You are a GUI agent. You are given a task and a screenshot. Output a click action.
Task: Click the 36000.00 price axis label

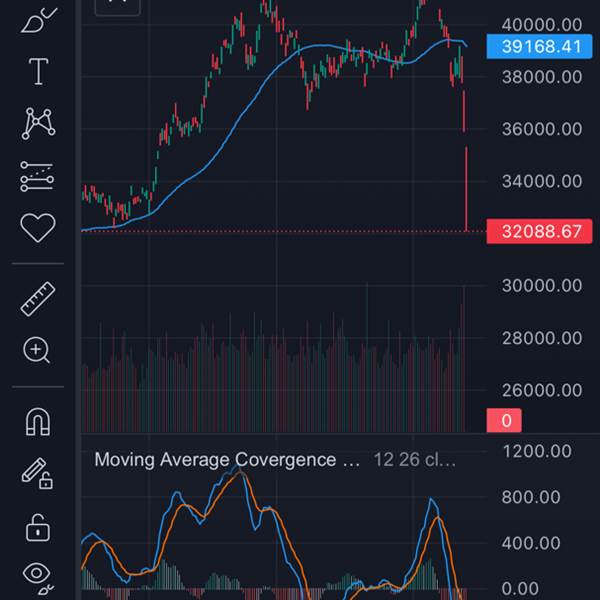click(x=542, y=129)
